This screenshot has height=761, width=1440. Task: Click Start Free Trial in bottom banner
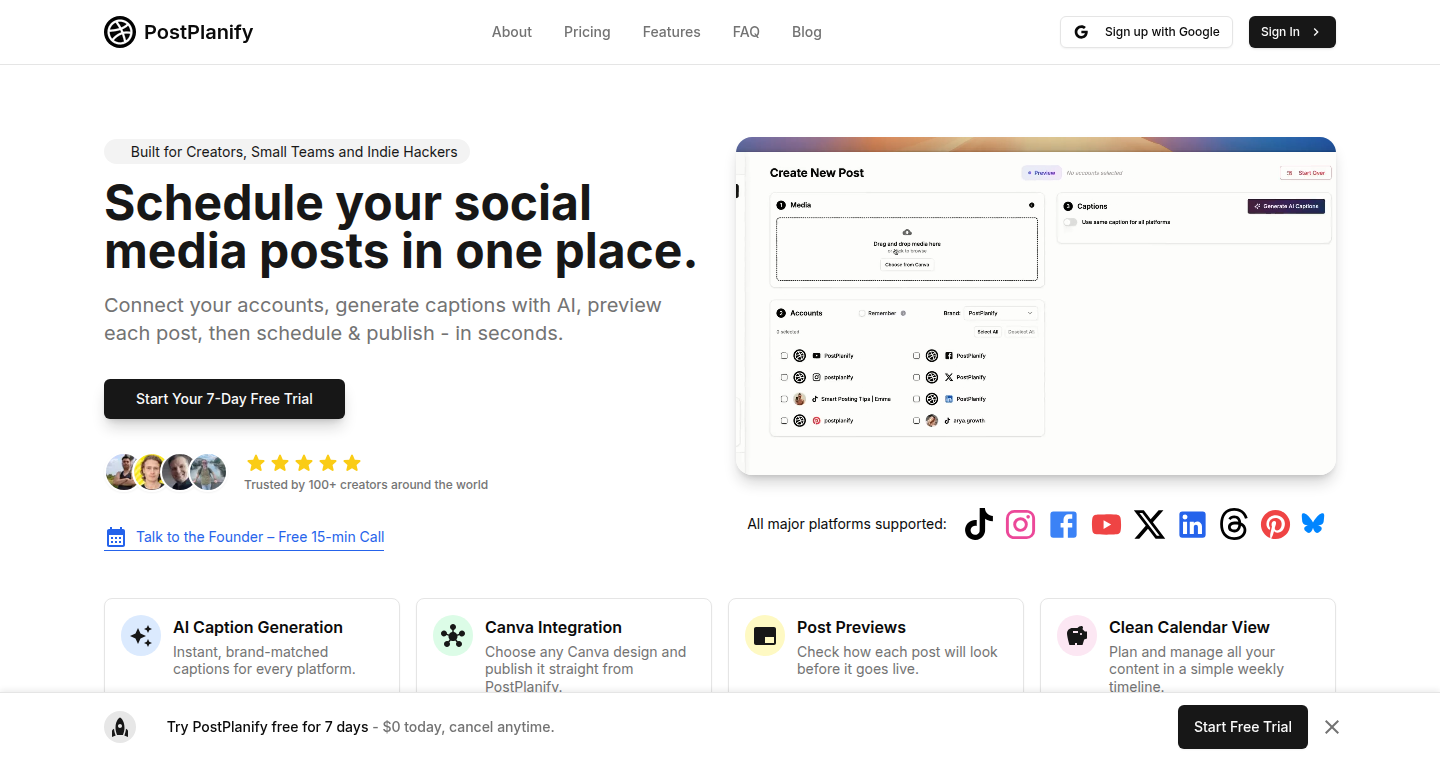(x=1243, y=727)
